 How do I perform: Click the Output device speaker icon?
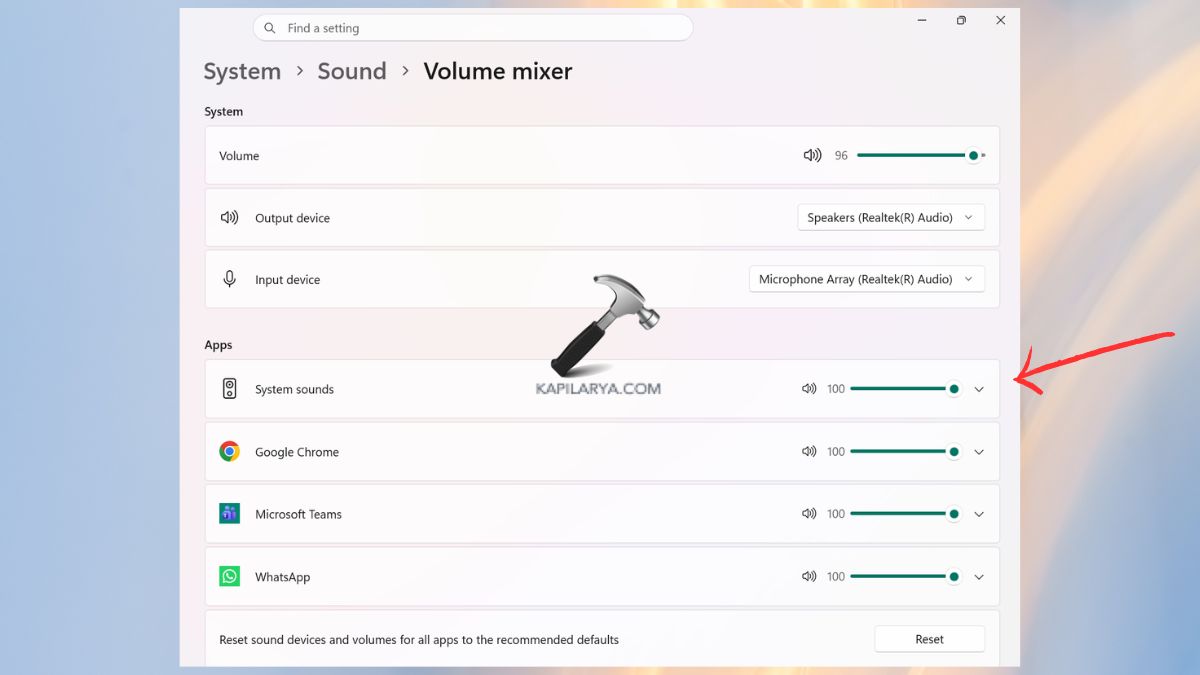pyautogui.click(x=230, y=217)
